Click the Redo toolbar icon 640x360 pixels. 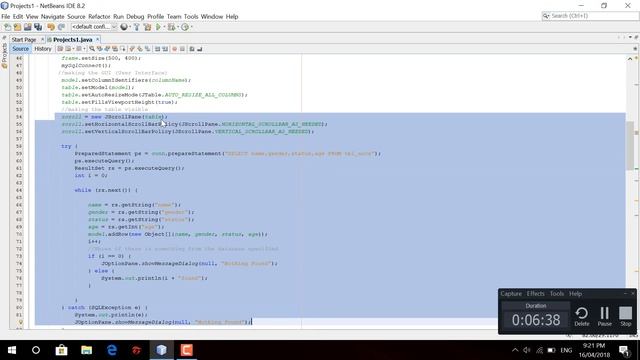(61, 27)
